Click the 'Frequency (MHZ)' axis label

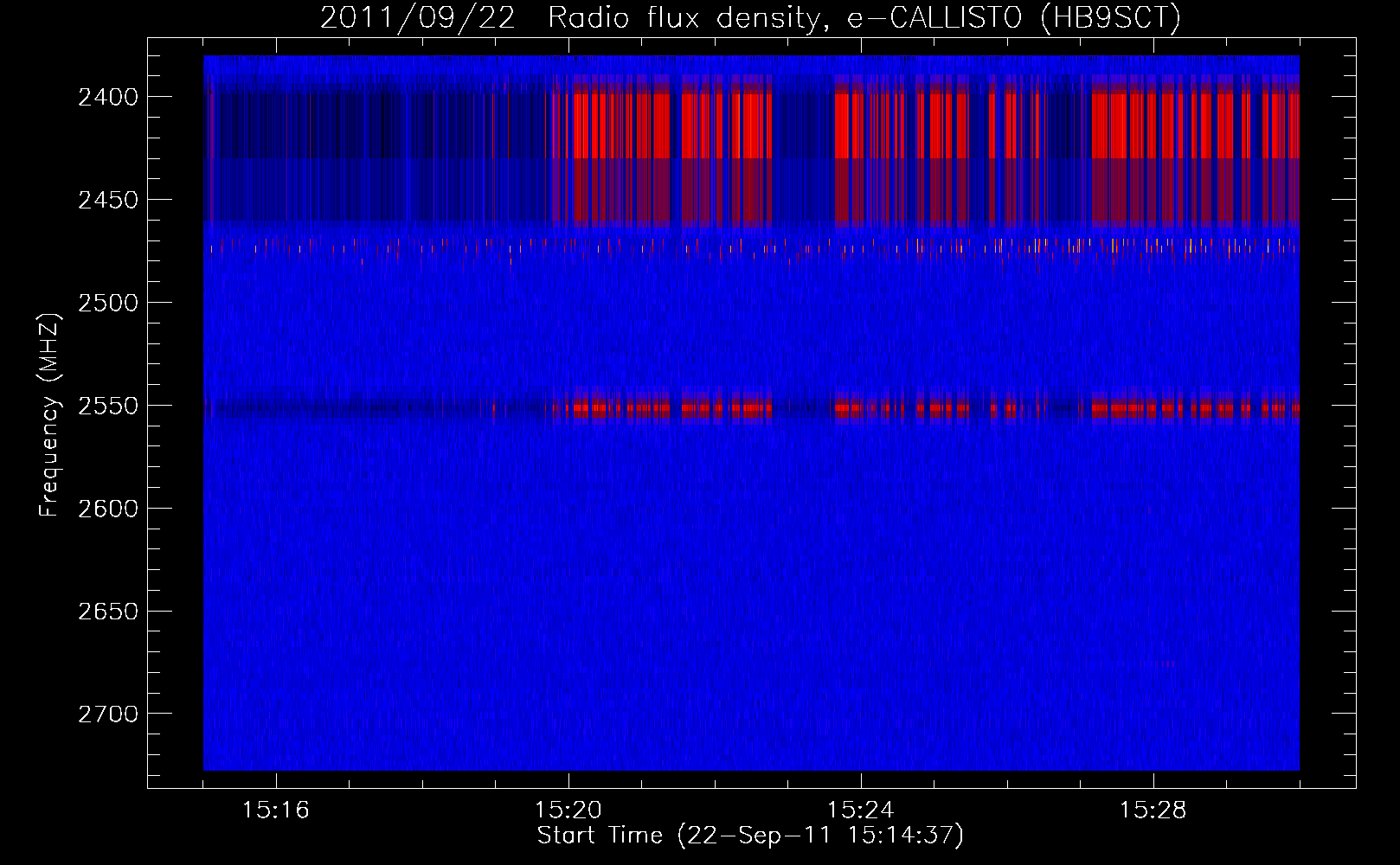[x=50, y=415]
